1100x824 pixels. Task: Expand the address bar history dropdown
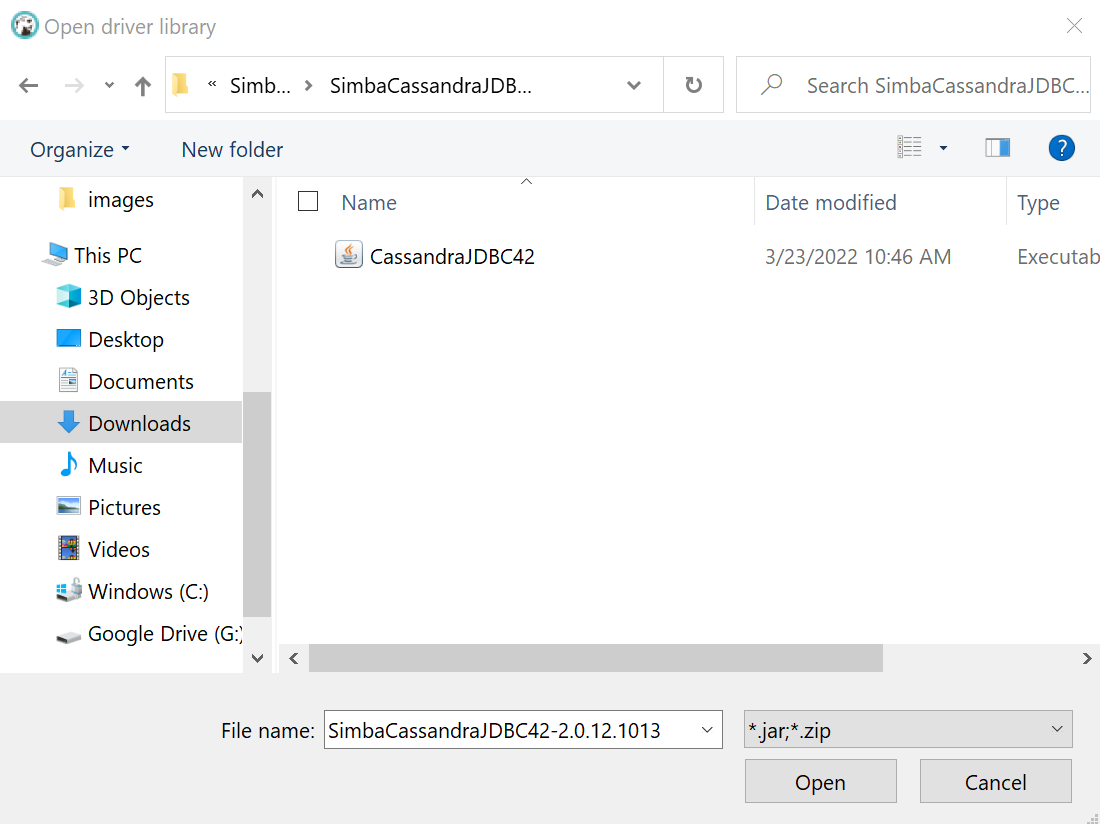633,86
